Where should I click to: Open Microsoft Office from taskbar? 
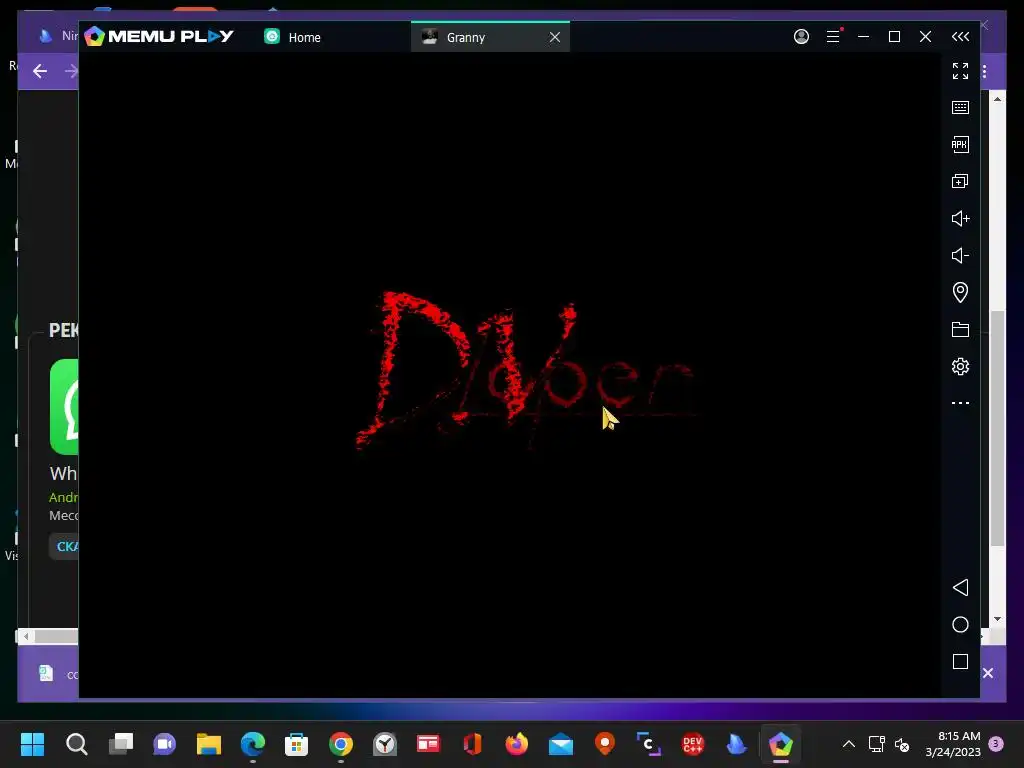pos(473,744)
